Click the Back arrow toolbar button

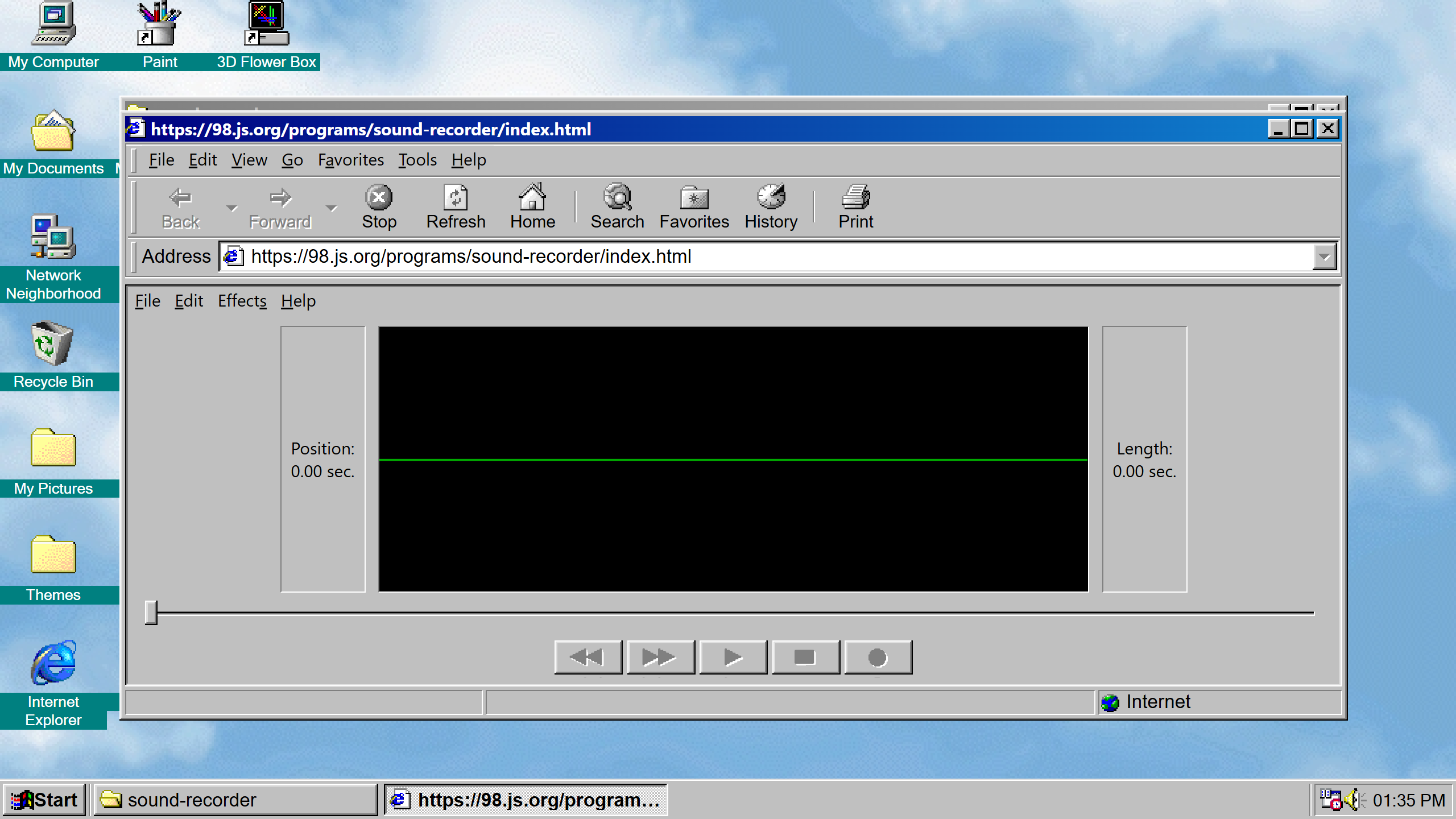click(x=181, y=207)
